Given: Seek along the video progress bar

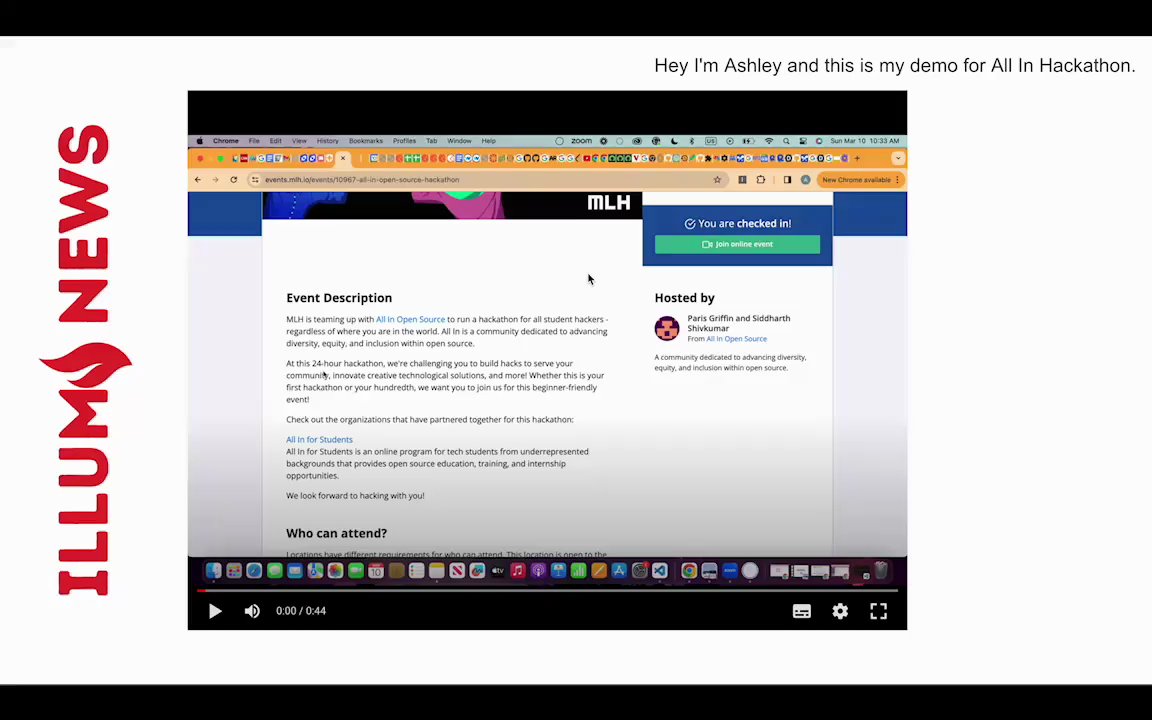Looking at the screenshot, I should click(547, 590).
